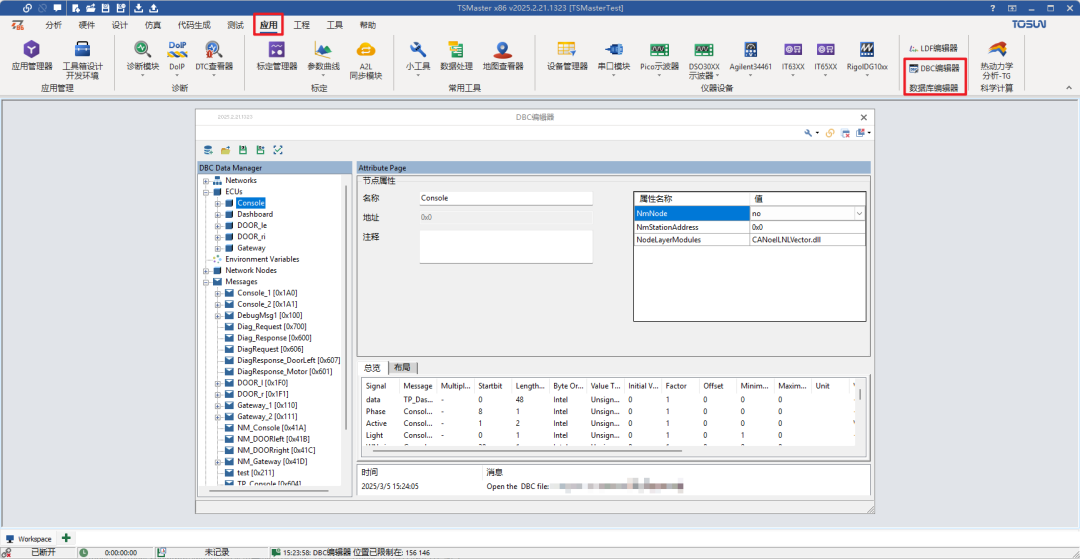Open the IT63XX power supply

pyautogui.click(x=793, y=55)
